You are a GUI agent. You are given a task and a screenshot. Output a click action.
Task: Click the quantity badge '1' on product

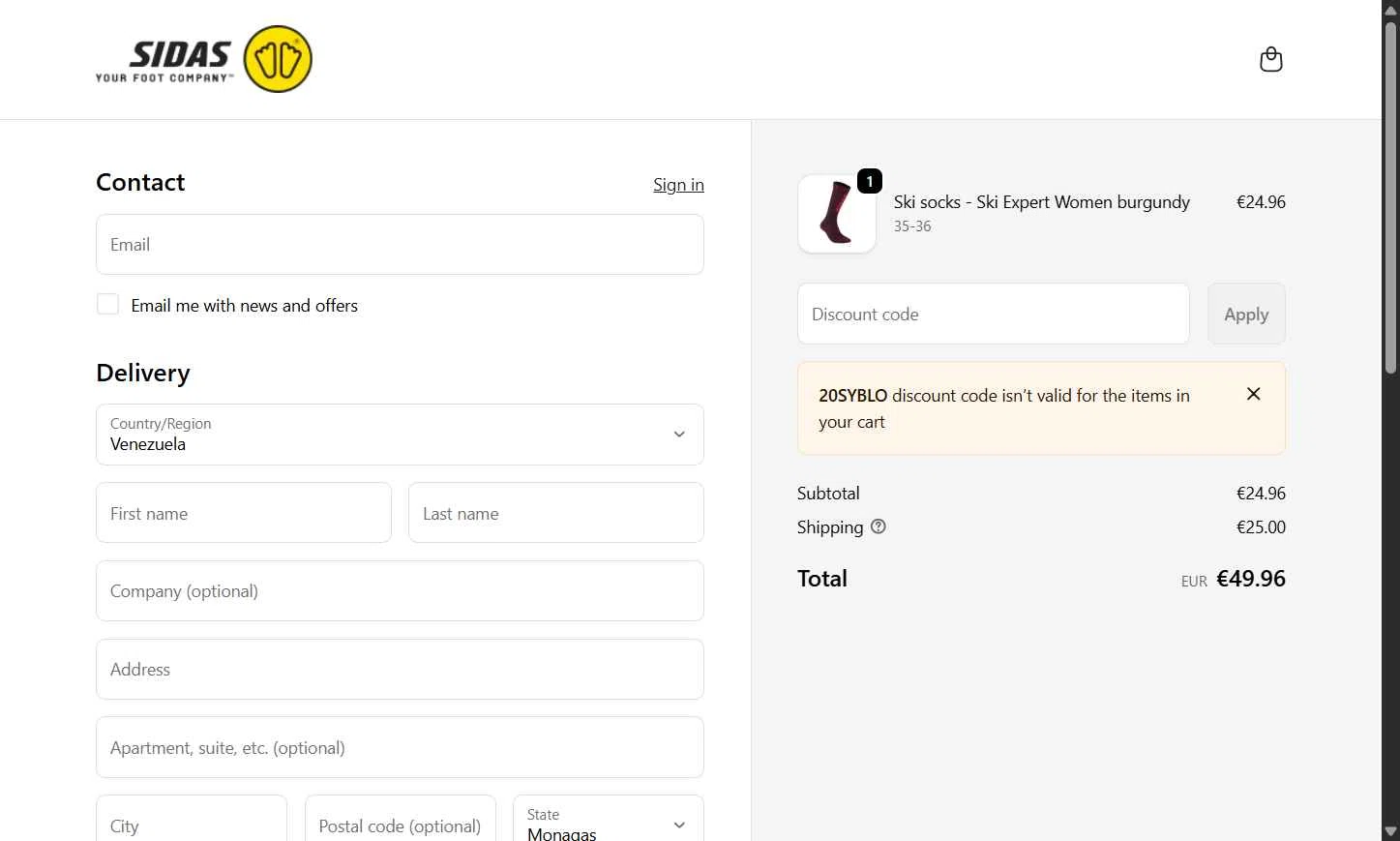tap(870, 181)
